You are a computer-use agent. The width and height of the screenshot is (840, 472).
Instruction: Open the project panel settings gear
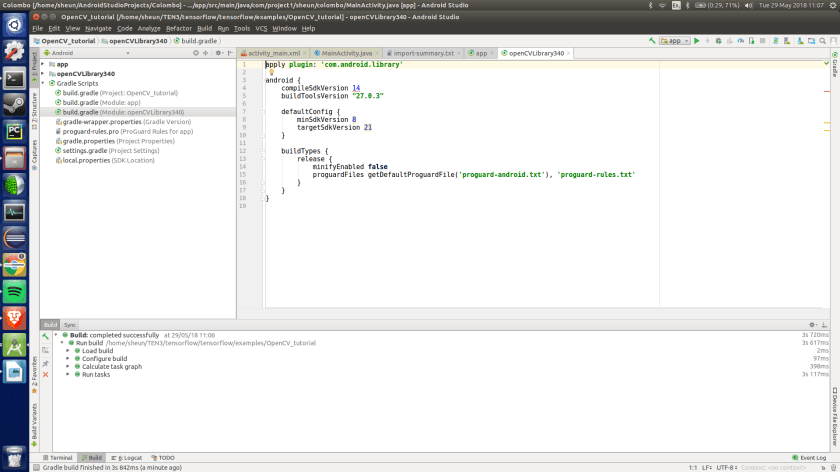pyautogui.click(x=216, y=53)
